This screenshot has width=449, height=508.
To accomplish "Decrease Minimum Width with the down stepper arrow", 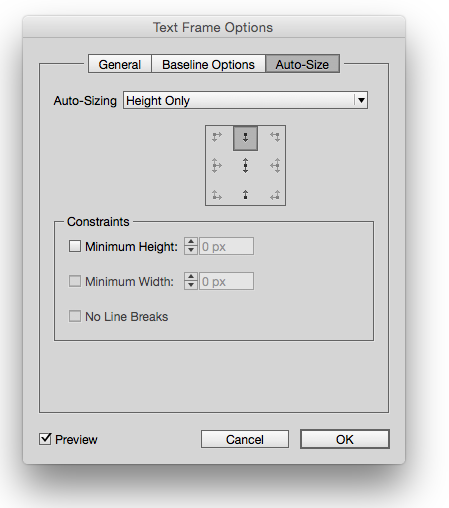I will [191, 285].
